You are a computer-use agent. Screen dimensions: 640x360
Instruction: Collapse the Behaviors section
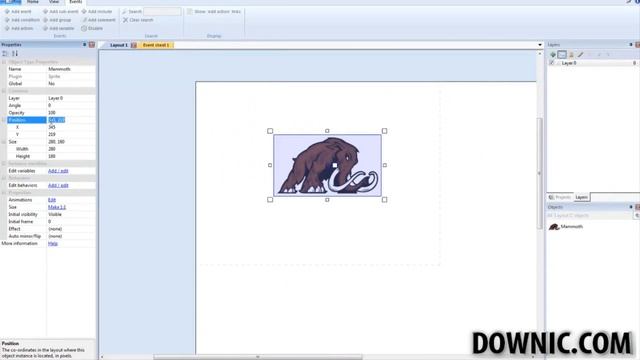(4, 178)
